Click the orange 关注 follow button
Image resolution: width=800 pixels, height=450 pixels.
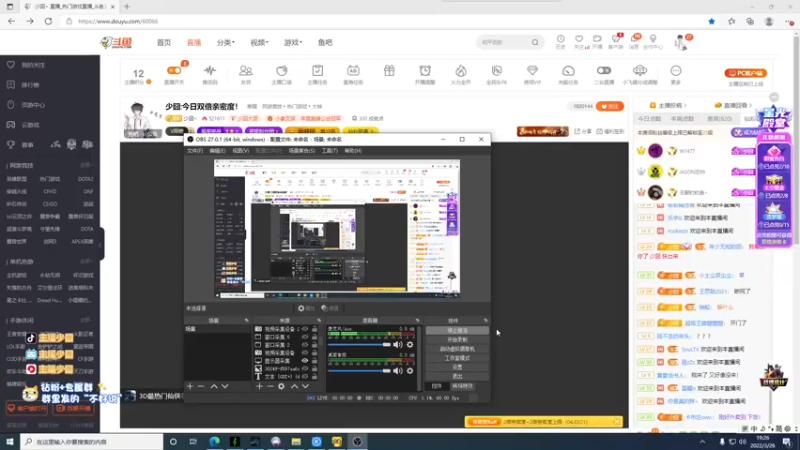click(x=610, y=106)
